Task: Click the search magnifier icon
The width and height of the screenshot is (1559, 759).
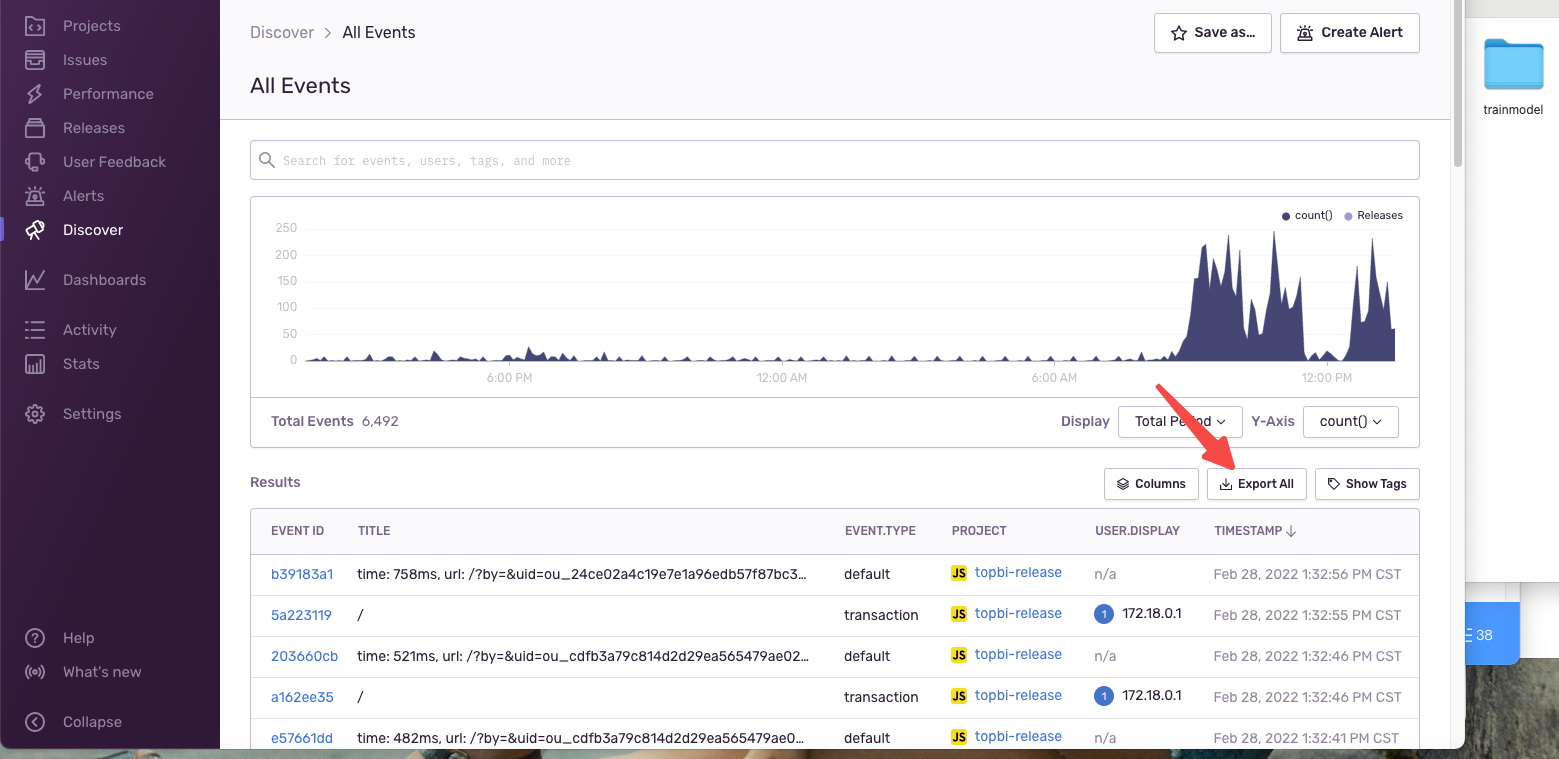Action: 267,160
